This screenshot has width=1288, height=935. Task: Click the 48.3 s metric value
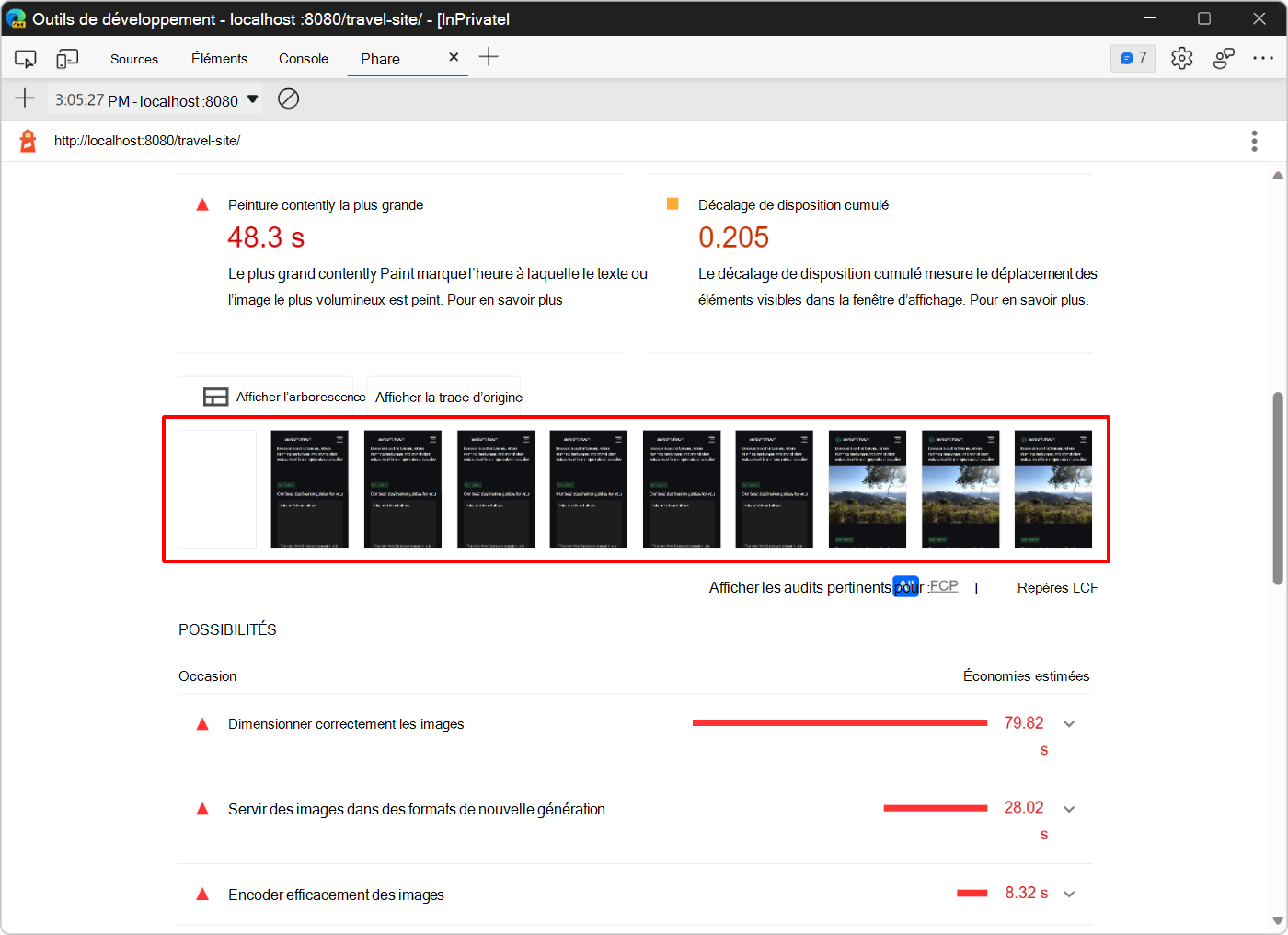(x=266, y=237)
